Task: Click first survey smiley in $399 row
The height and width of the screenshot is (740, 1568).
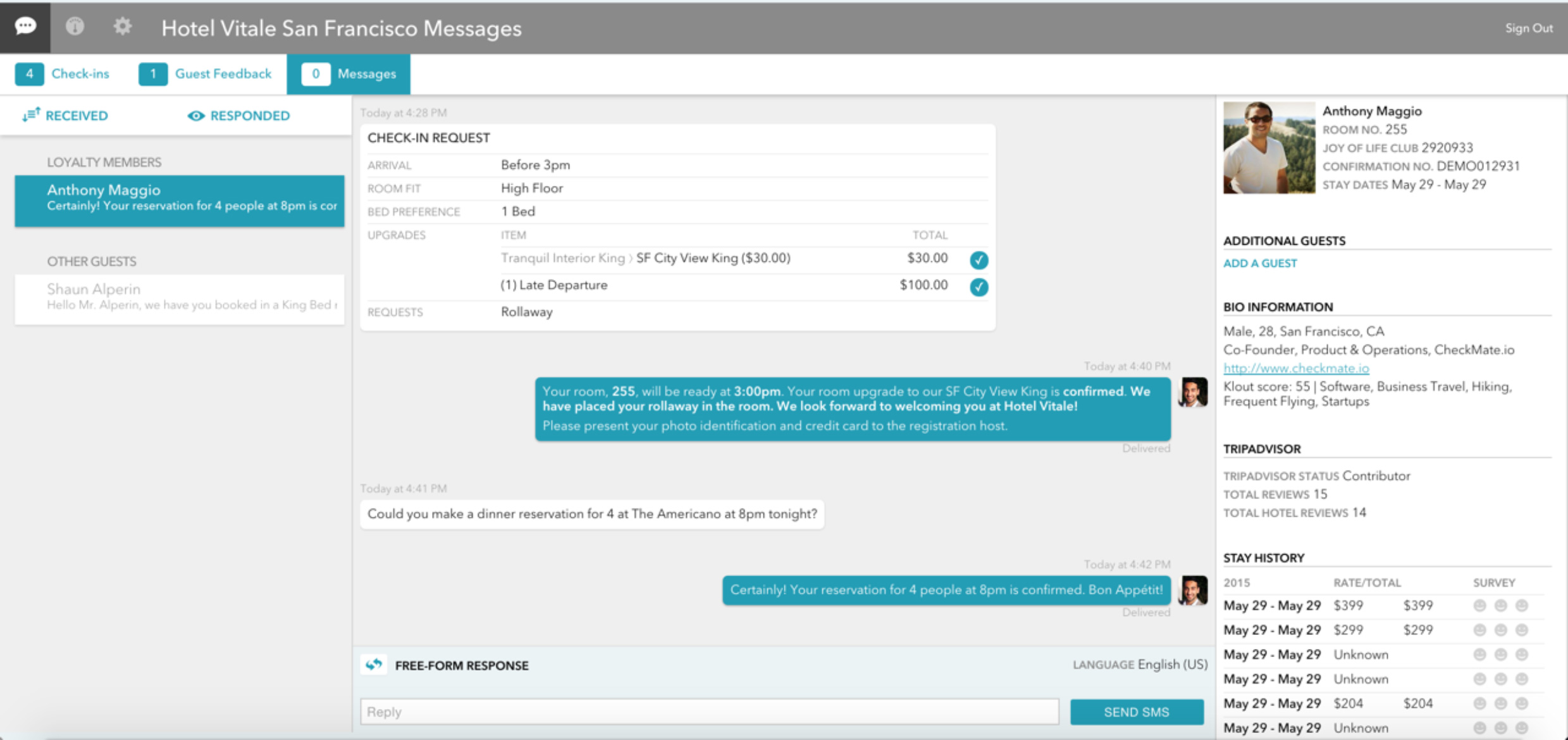Action: pos(1479,606)
